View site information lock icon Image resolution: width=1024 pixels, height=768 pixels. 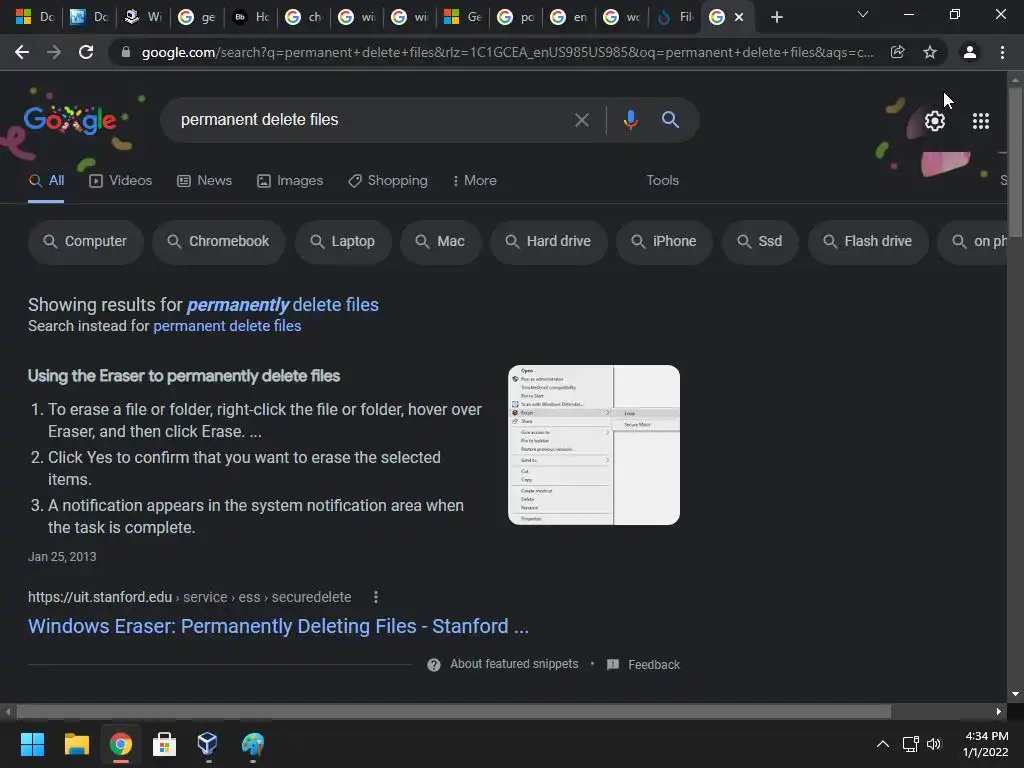pyautogui.click(x=125, y=52)
